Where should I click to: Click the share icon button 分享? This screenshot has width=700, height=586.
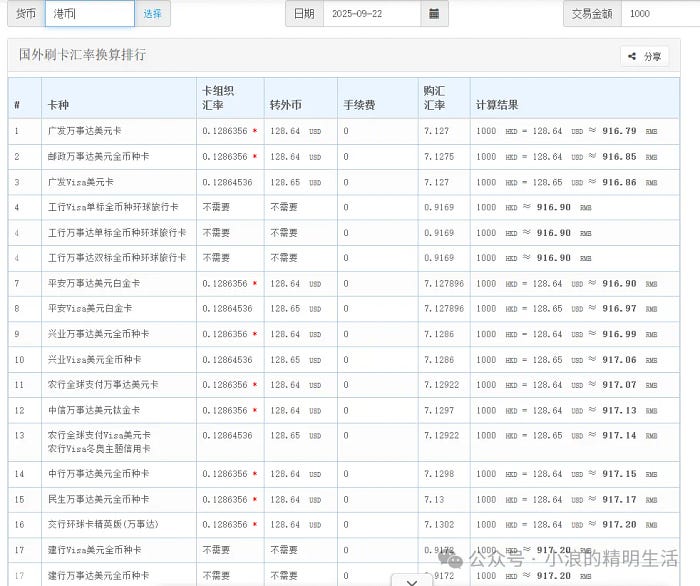(644, 56)
